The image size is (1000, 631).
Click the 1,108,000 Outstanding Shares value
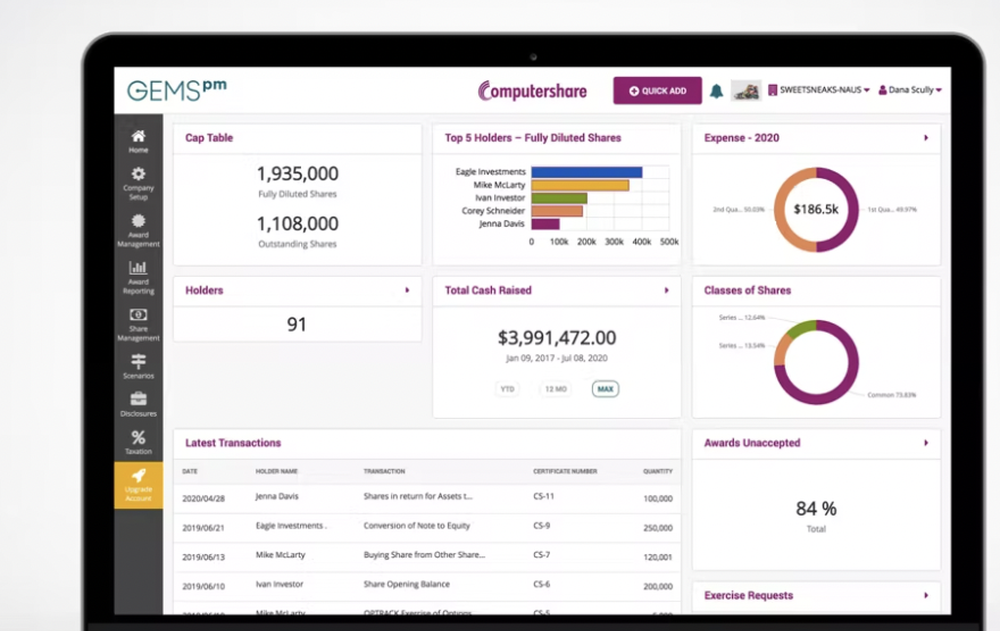pyautogui.click(x=297, y=224)
